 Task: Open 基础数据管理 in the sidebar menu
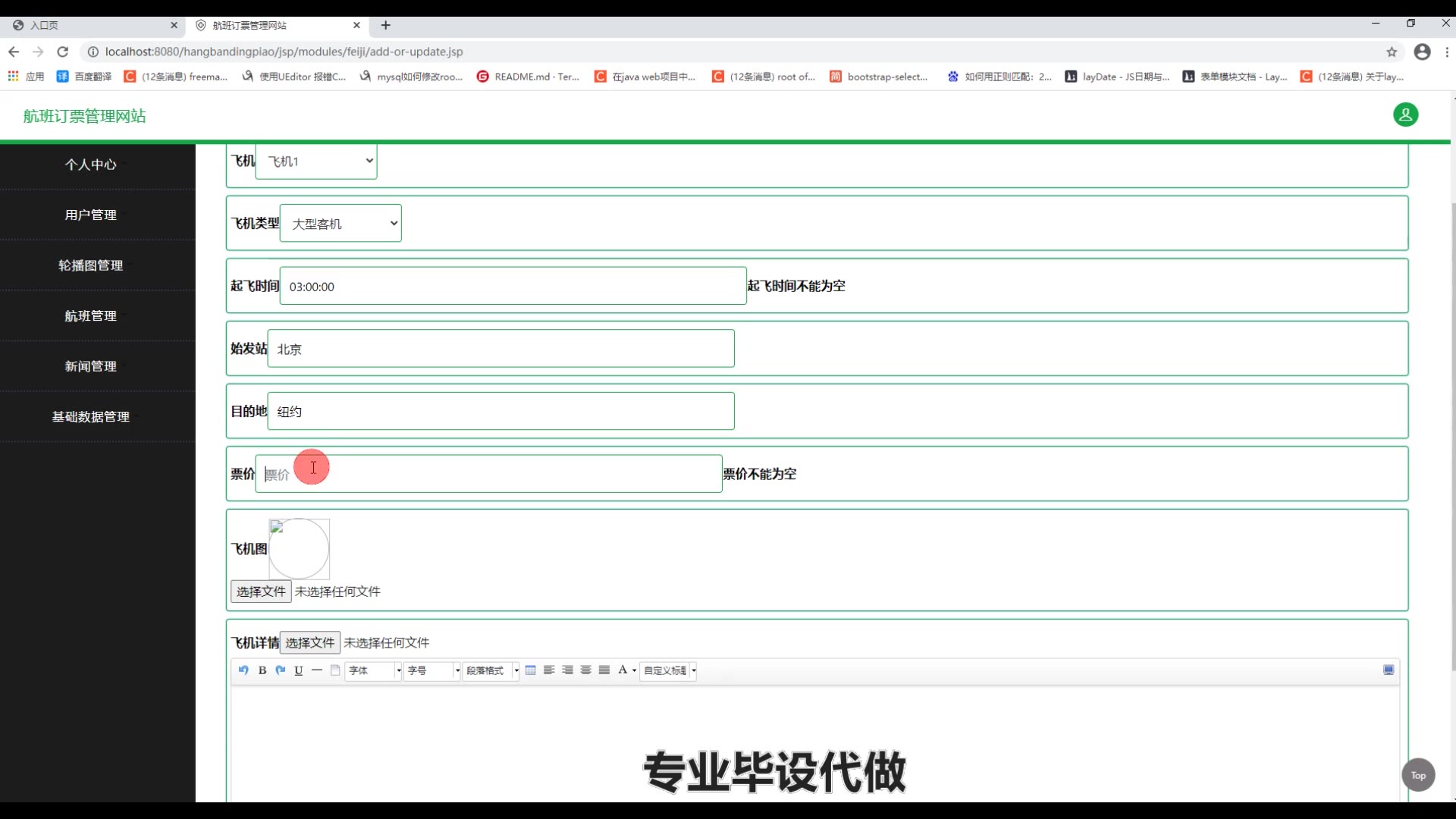(90, 417)
